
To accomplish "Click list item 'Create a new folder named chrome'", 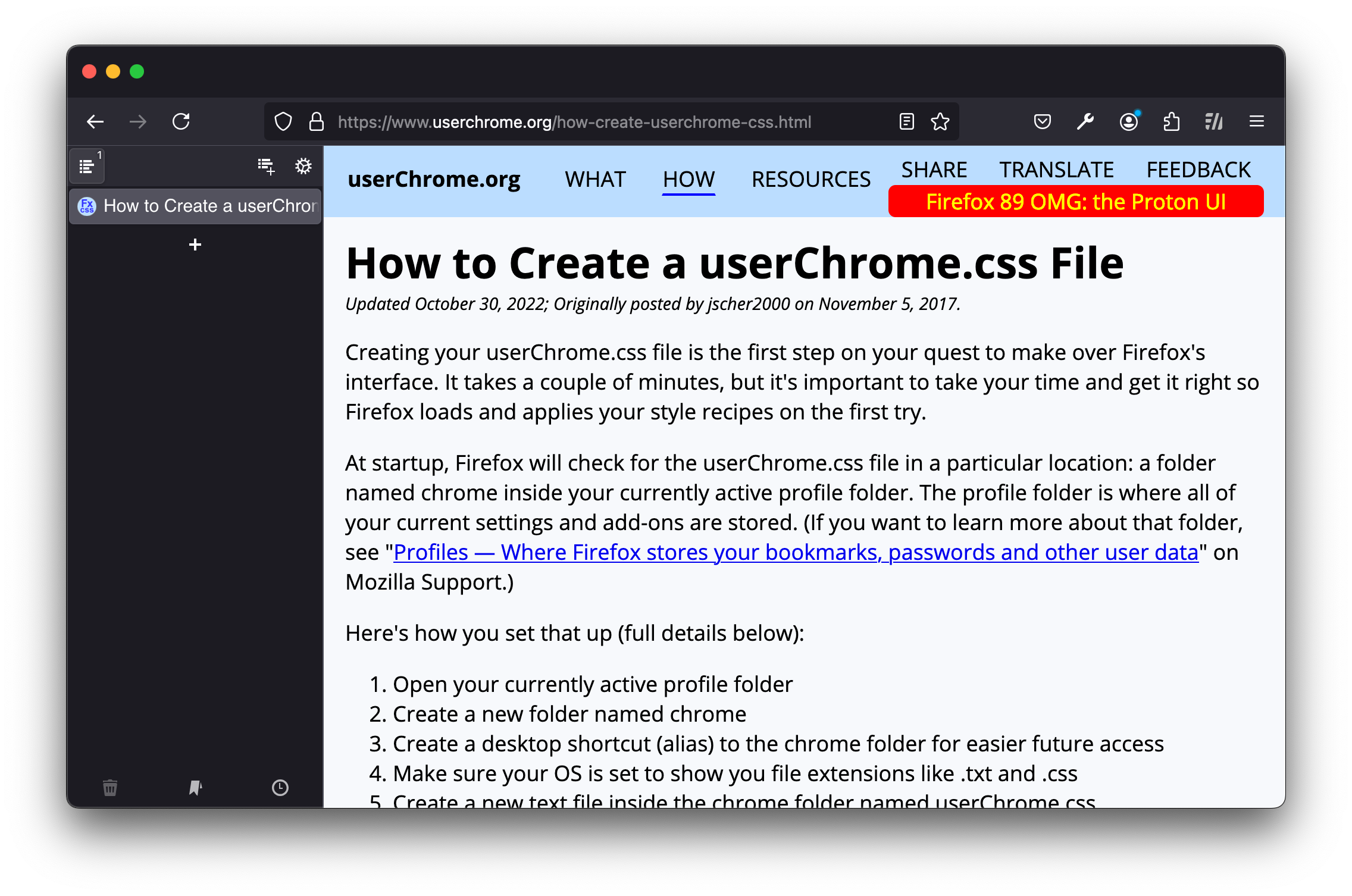I will pyautogui.click(x=569, y=714).
